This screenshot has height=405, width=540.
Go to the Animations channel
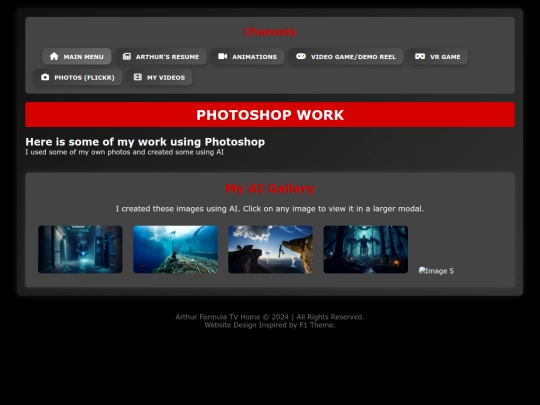coord(247,56)
